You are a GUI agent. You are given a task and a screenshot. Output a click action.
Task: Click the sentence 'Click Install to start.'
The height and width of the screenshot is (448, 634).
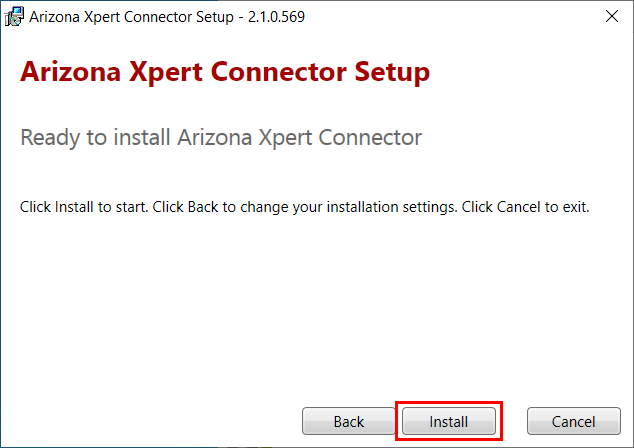(84, 207)
